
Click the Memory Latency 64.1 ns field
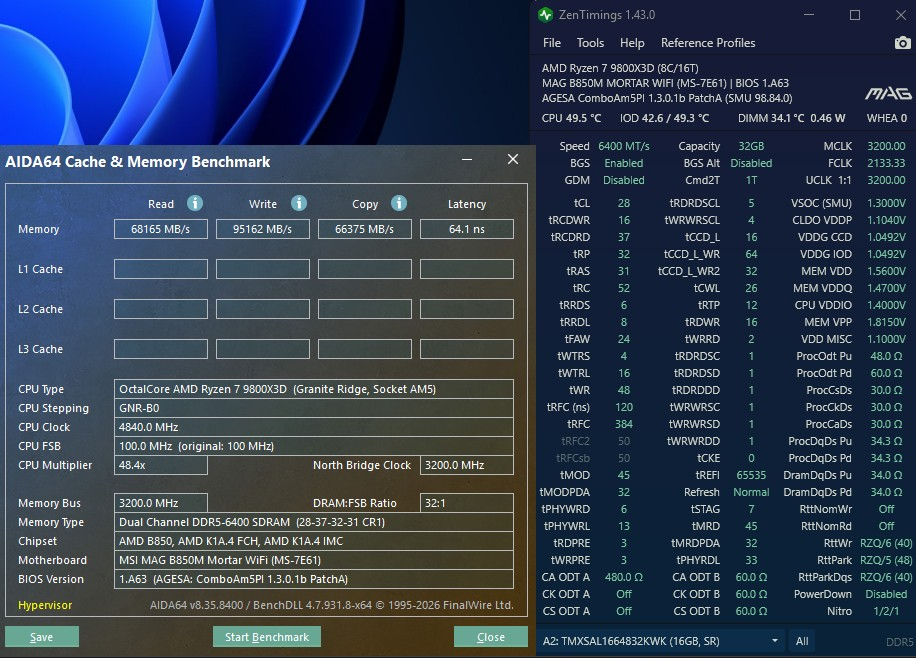click(x=467, y=229)
